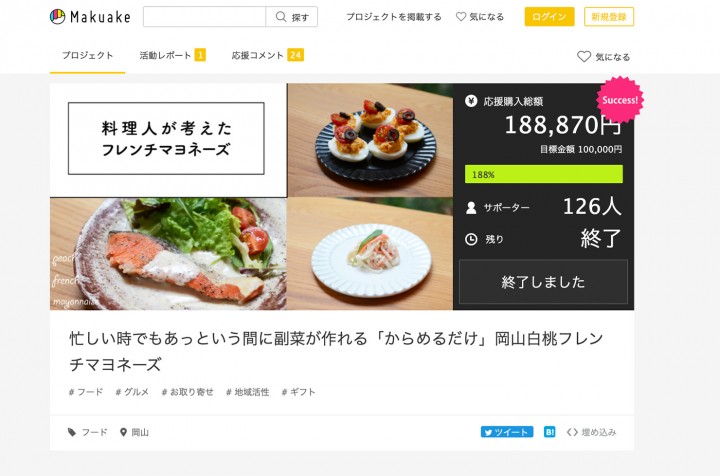Click the Tweet ツイート button
Image resolution: width=720 pixels, height=476 pixels.
point(507,432)
